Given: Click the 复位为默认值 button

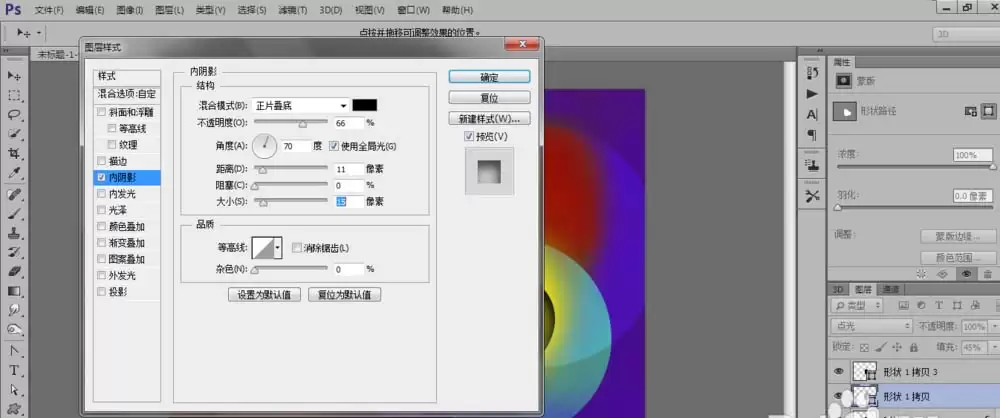Looking at the screenshot, I should pos(344,295).
